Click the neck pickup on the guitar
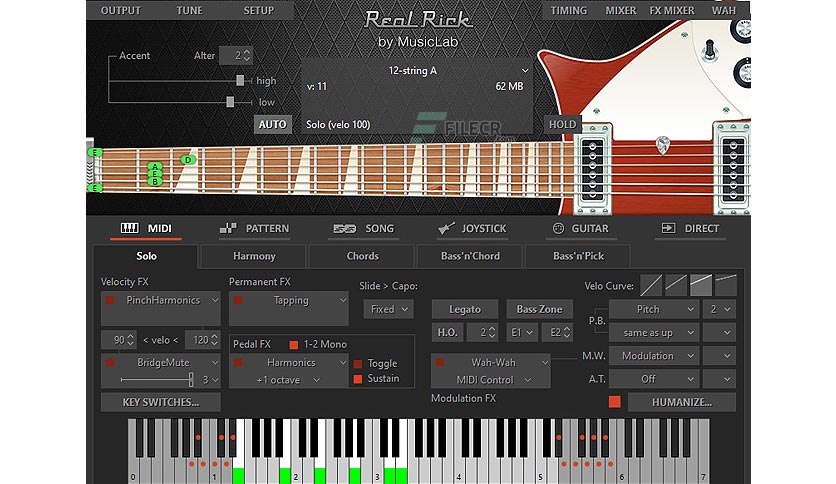Screen dimensions: 836x484 [592, 170]
